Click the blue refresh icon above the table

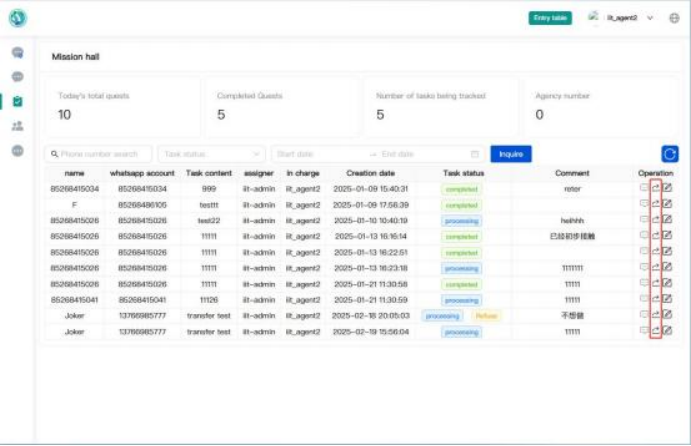669,154
